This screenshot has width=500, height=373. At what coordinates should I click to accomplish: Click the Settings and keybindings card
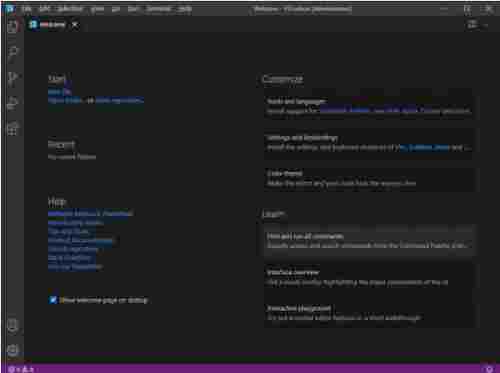pyautogui.click(x=369, y=142)
